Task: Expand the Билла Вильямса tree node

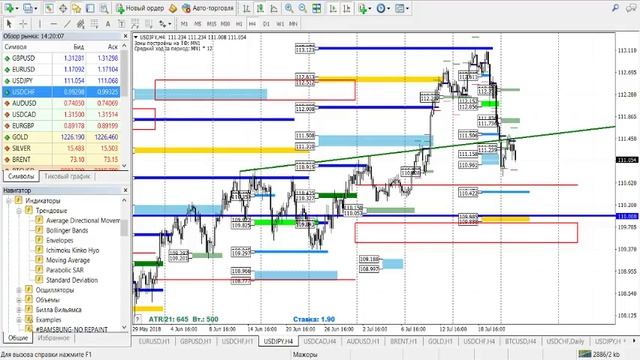Action: (x=19, y=310)
